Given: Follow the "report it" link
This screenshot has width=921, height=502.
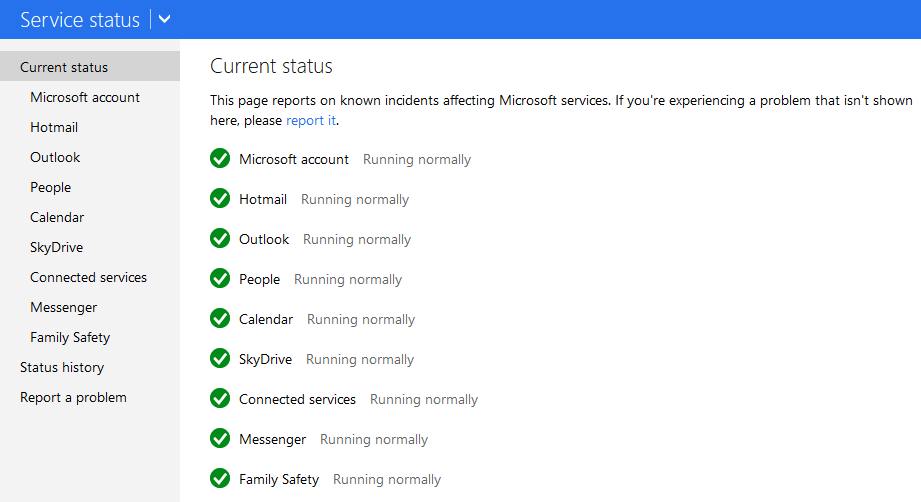Looking at the screenshot, I should (x=311, y=120).
